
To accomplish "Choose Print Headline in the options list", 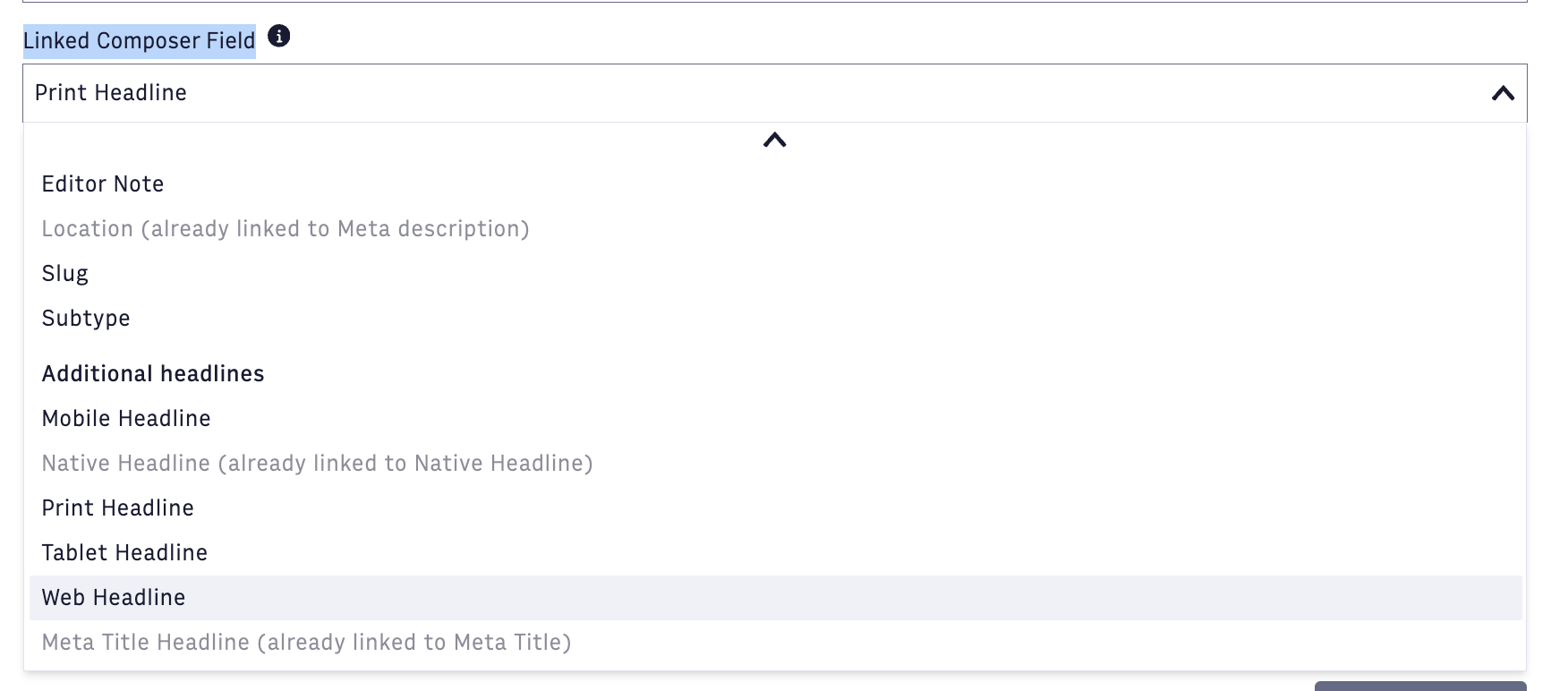I will click(x=775, y=508).
